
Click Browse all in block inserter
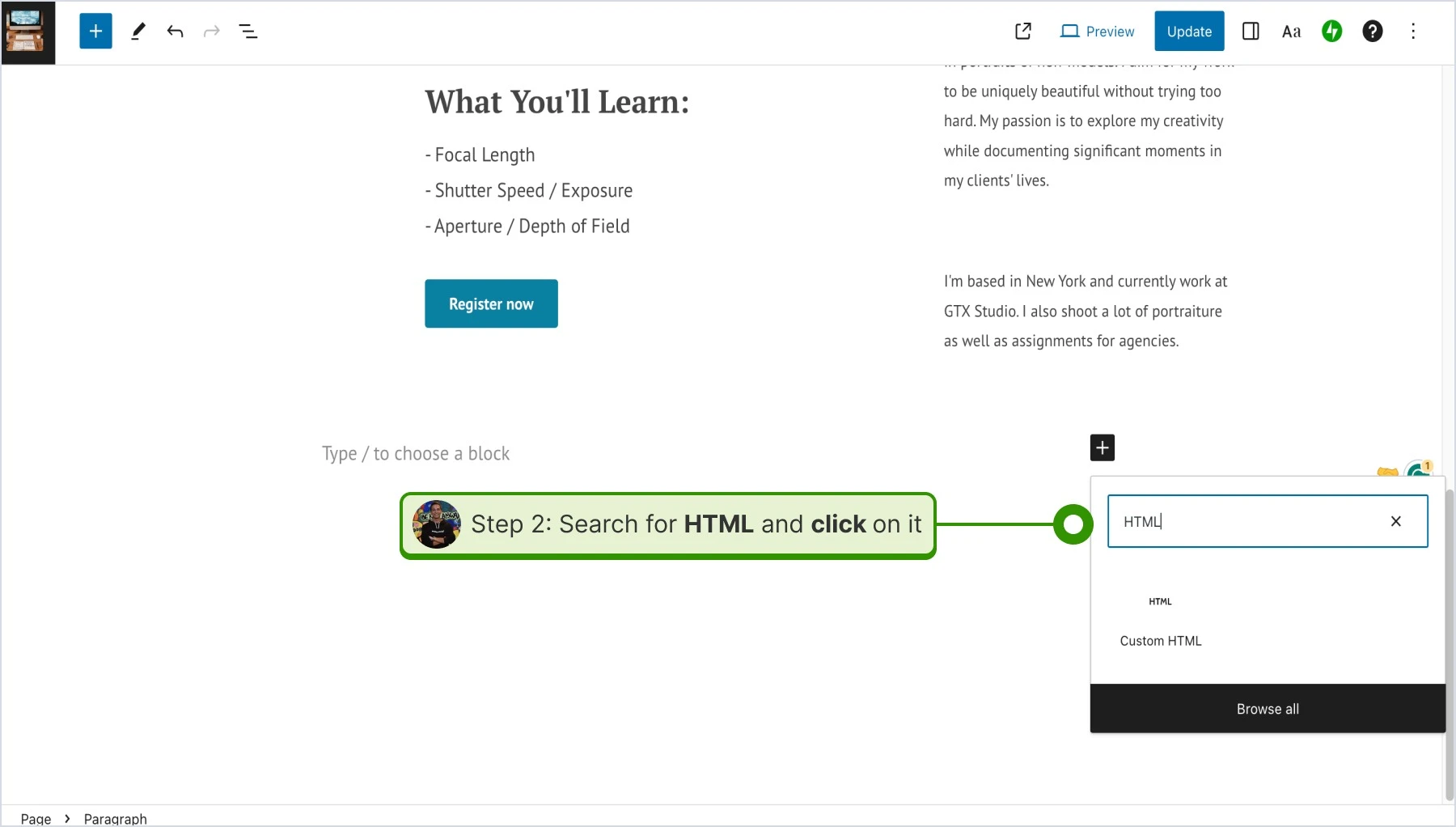(x=1268, y=709)
